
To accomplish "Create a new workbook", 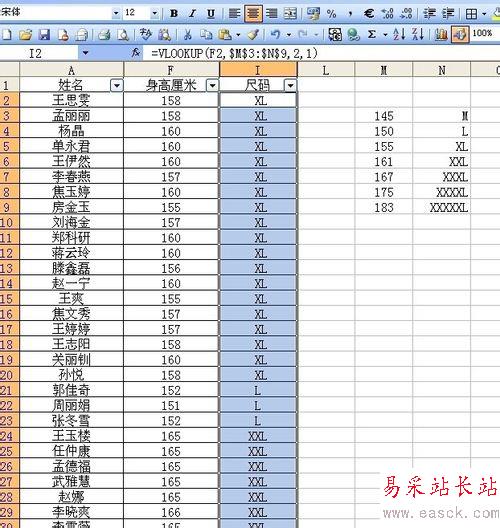I will pos(7,34).
